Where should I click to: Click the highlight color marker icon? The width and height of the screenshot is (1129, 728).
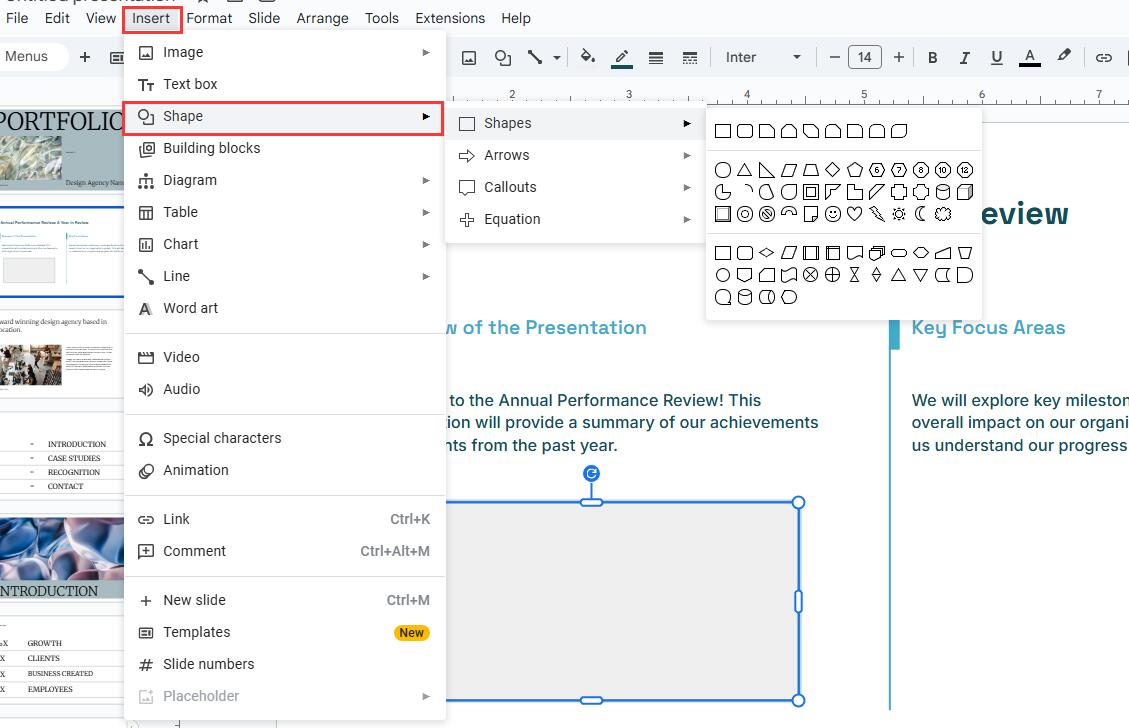1063,56
